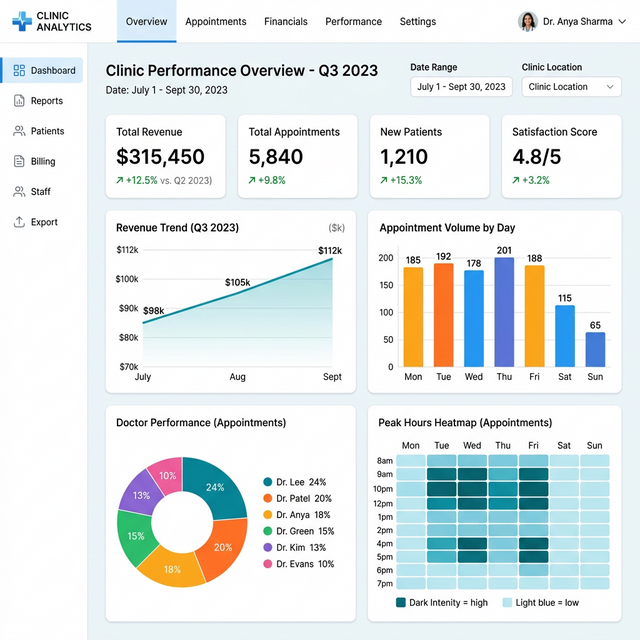
Task: Click Dr. Anya Sharma's avatar photo
Action: pos(527,21)
